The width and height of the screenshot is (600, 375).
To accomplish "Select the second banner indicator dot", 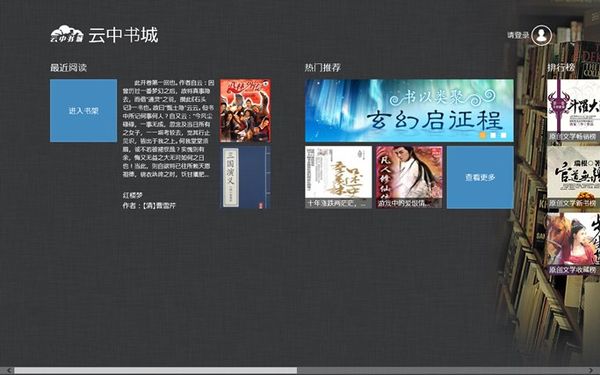I will pos(493,135).
